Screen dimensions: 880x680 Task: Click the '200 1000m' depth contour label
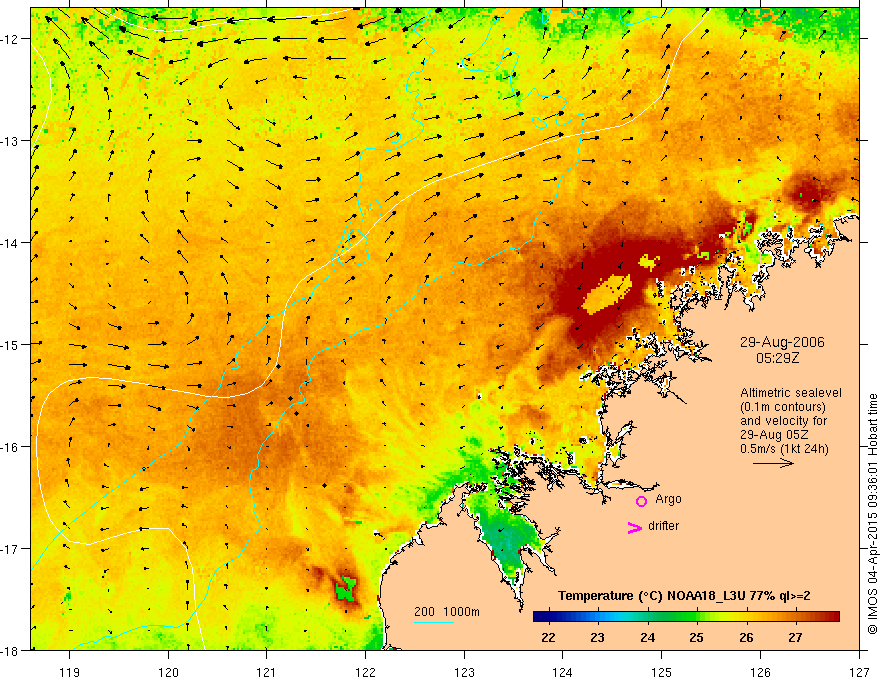447,612
